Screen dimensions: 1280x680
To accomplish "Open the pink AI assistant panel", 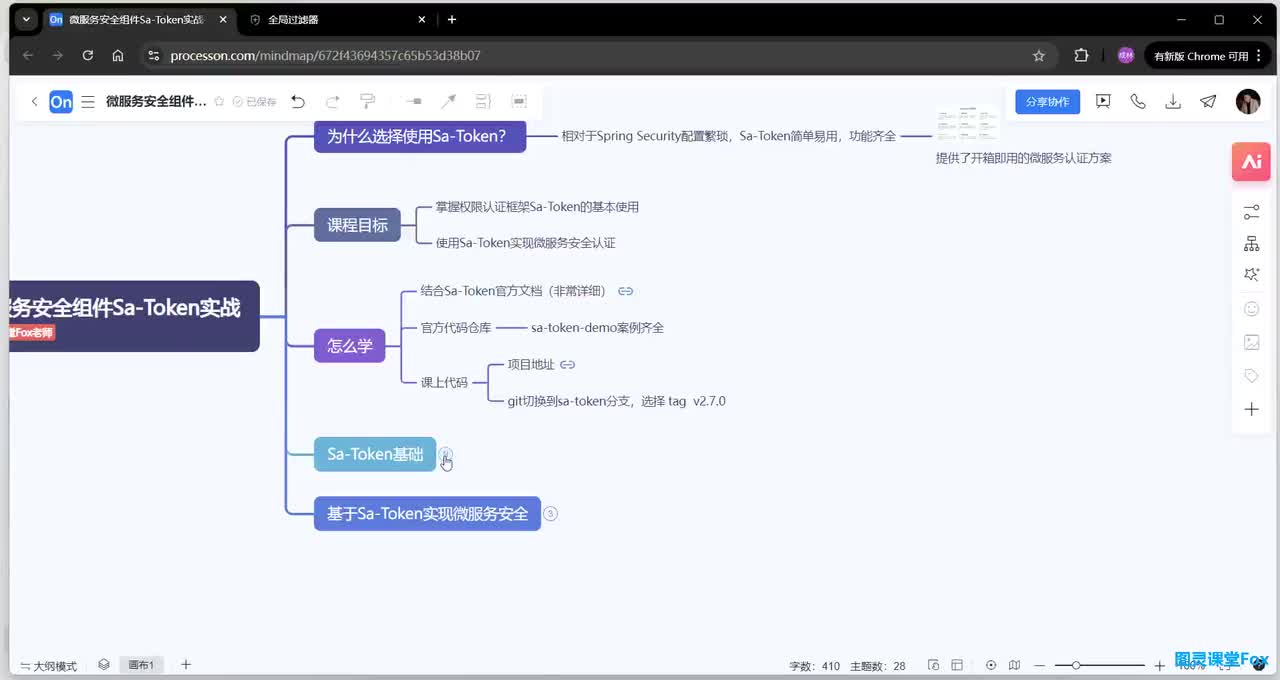I will click(x=1251, y=162).
